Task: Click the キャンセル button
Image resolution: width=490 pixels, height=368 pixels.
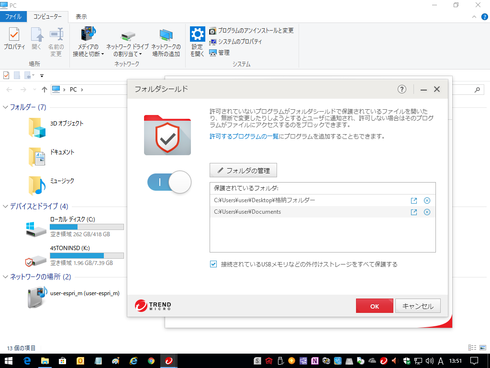Action: click(418, 306)
